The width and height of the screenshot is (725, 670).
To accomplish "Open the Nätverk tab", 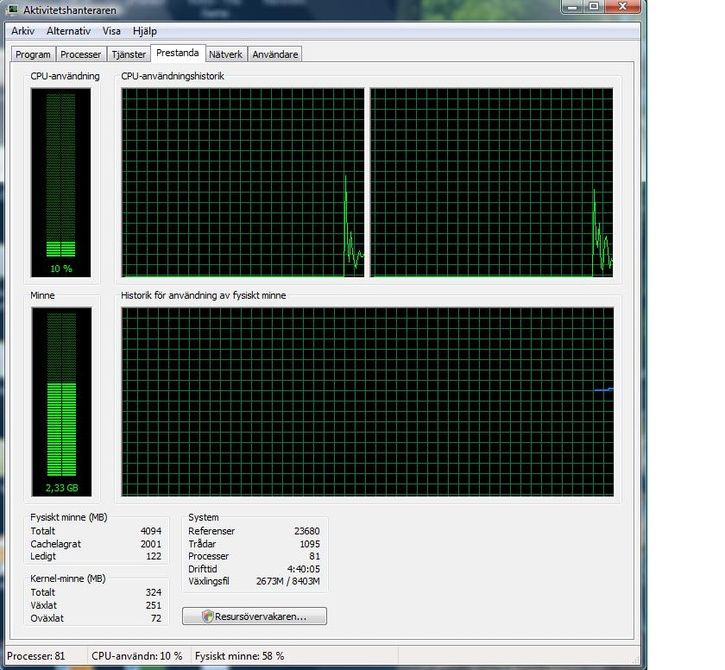I will 225,54.
